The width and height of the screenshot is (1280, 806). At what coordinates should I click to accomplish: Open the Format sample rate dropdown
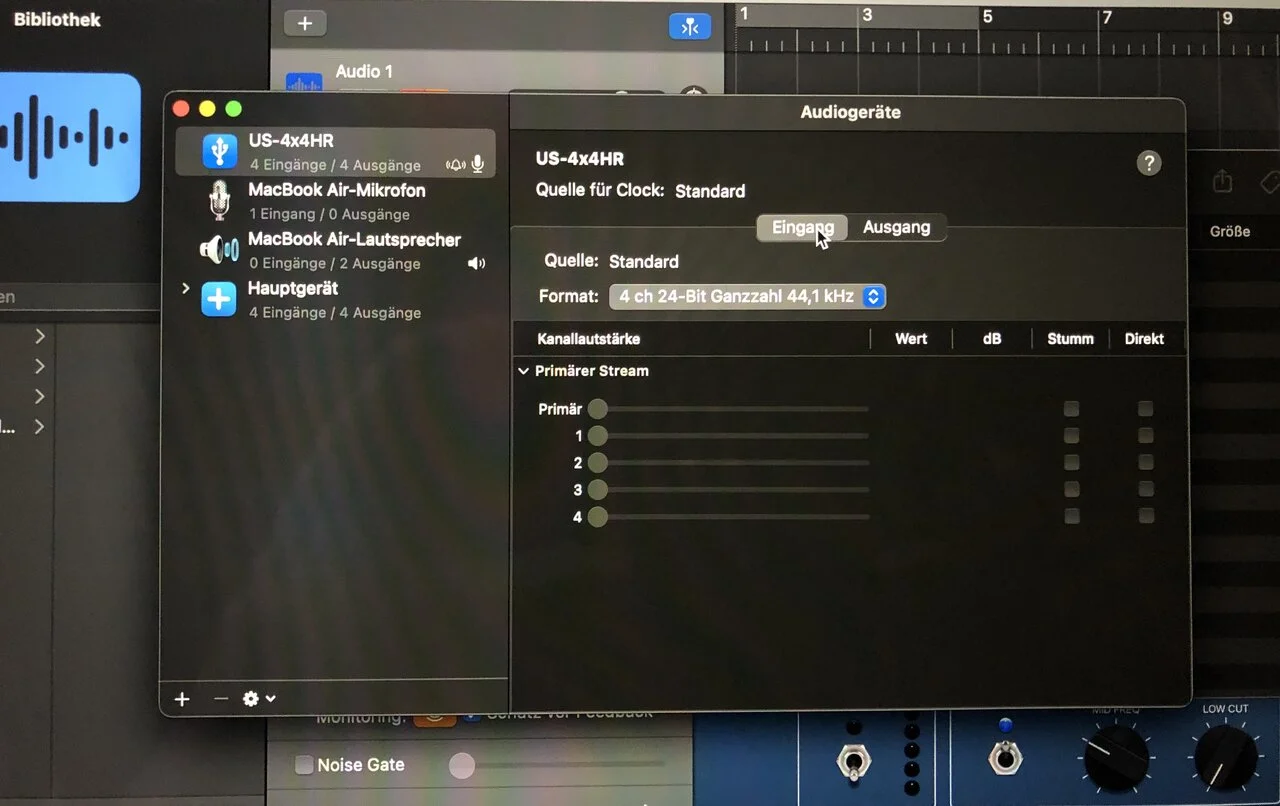pyautogui.click(x=747, y=297)
